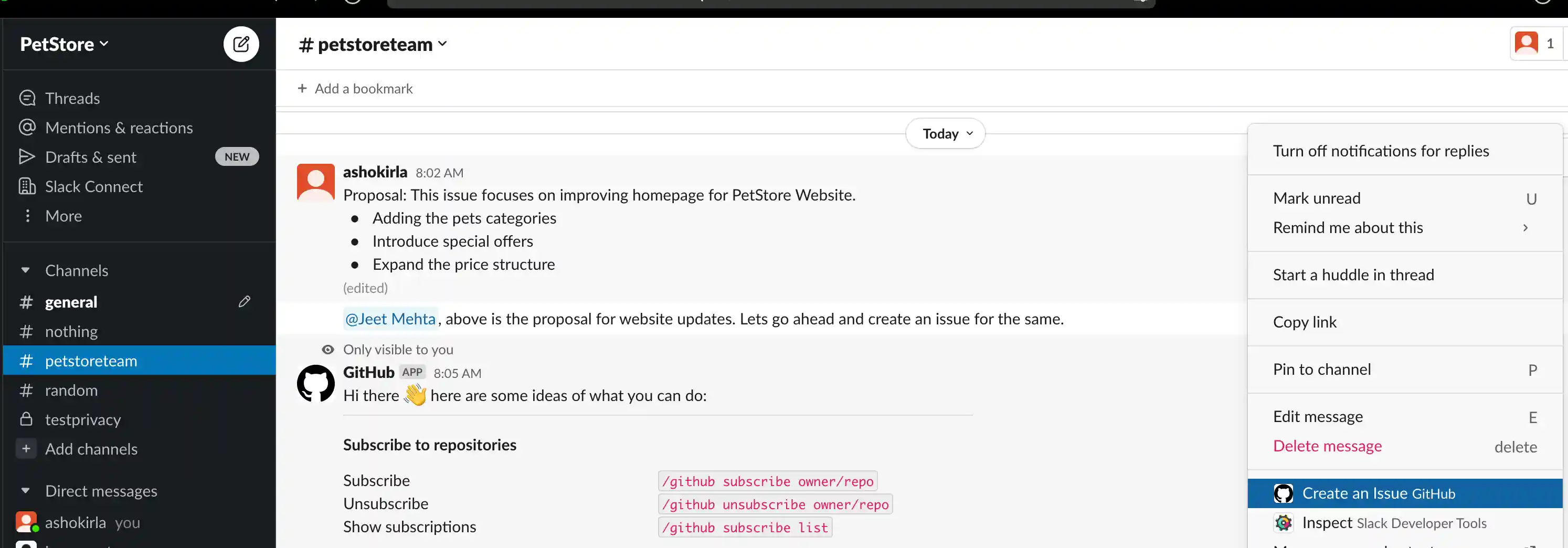This screenshot has height=548, width=1568.
Task: Click the compose new message icon
Action: point(241,44)
